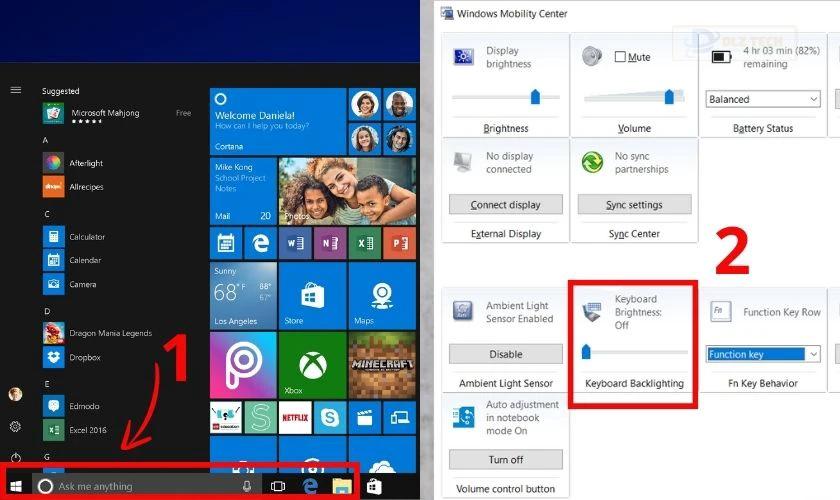Image resolution: width=840 pixels, height=500 pixels.
Task: Open the Photos tile
Action: point(347,191)
